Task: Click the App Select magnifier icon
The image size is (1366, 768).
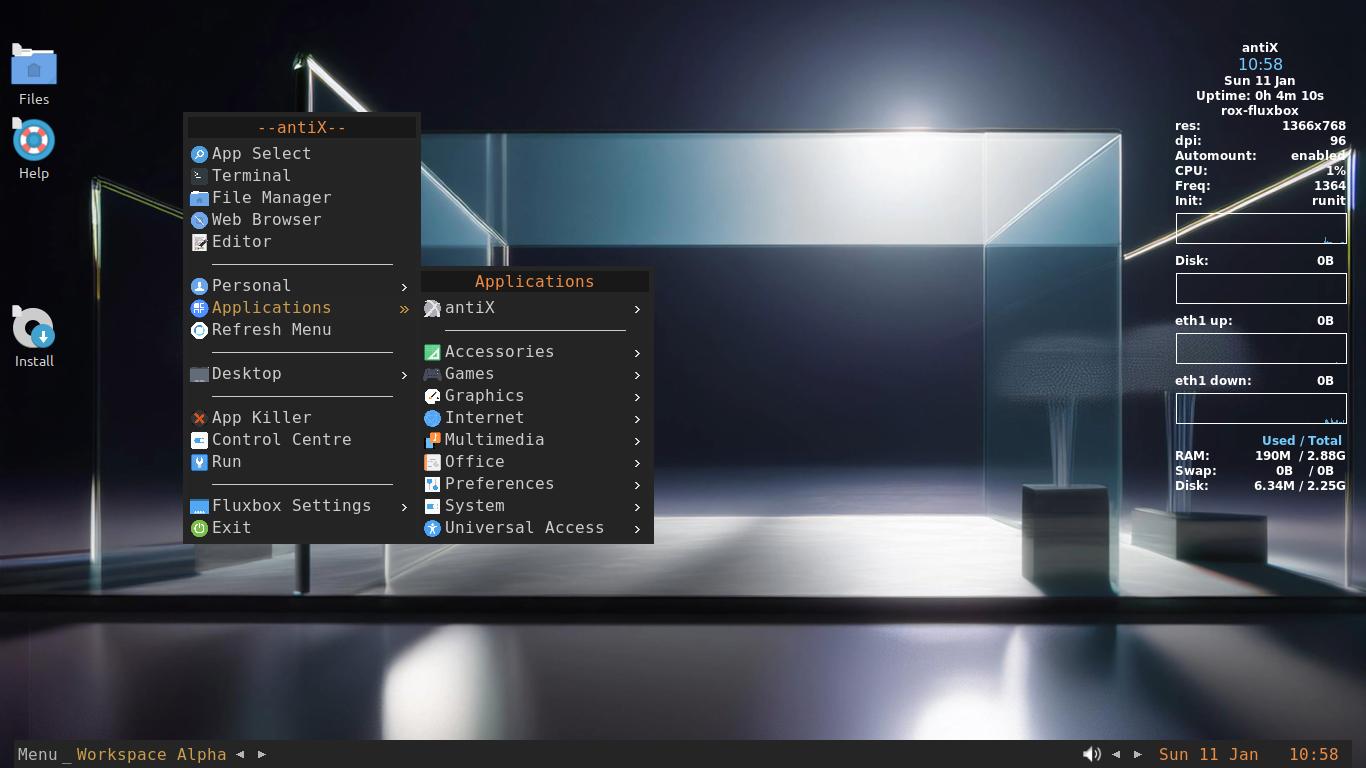Action: pyautogui.click(x=199, y=153)
